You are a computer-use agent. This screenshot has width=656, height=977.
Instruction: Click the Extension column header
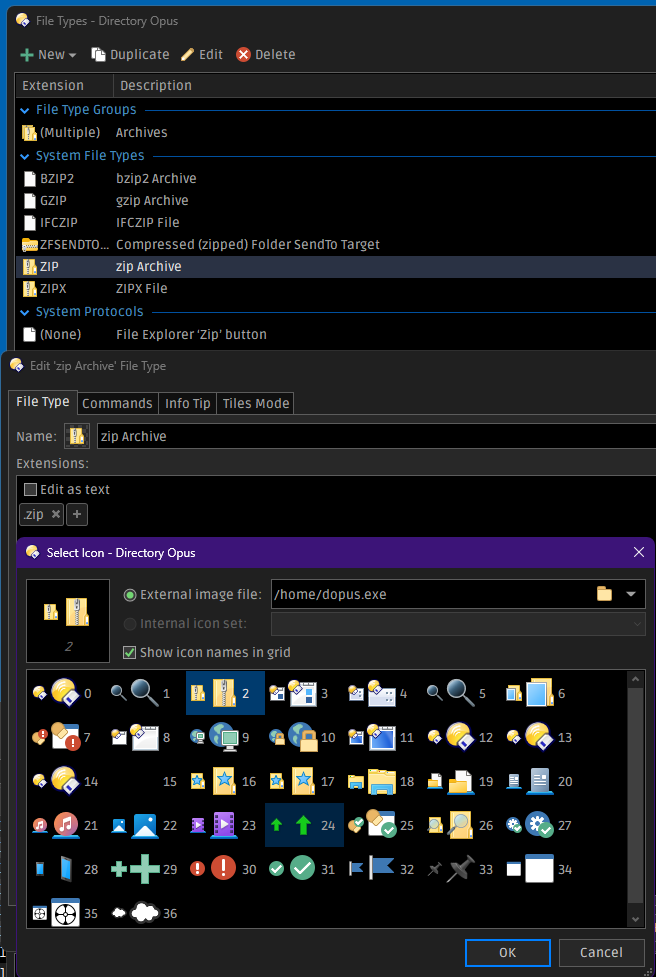[x=65, y=85]
